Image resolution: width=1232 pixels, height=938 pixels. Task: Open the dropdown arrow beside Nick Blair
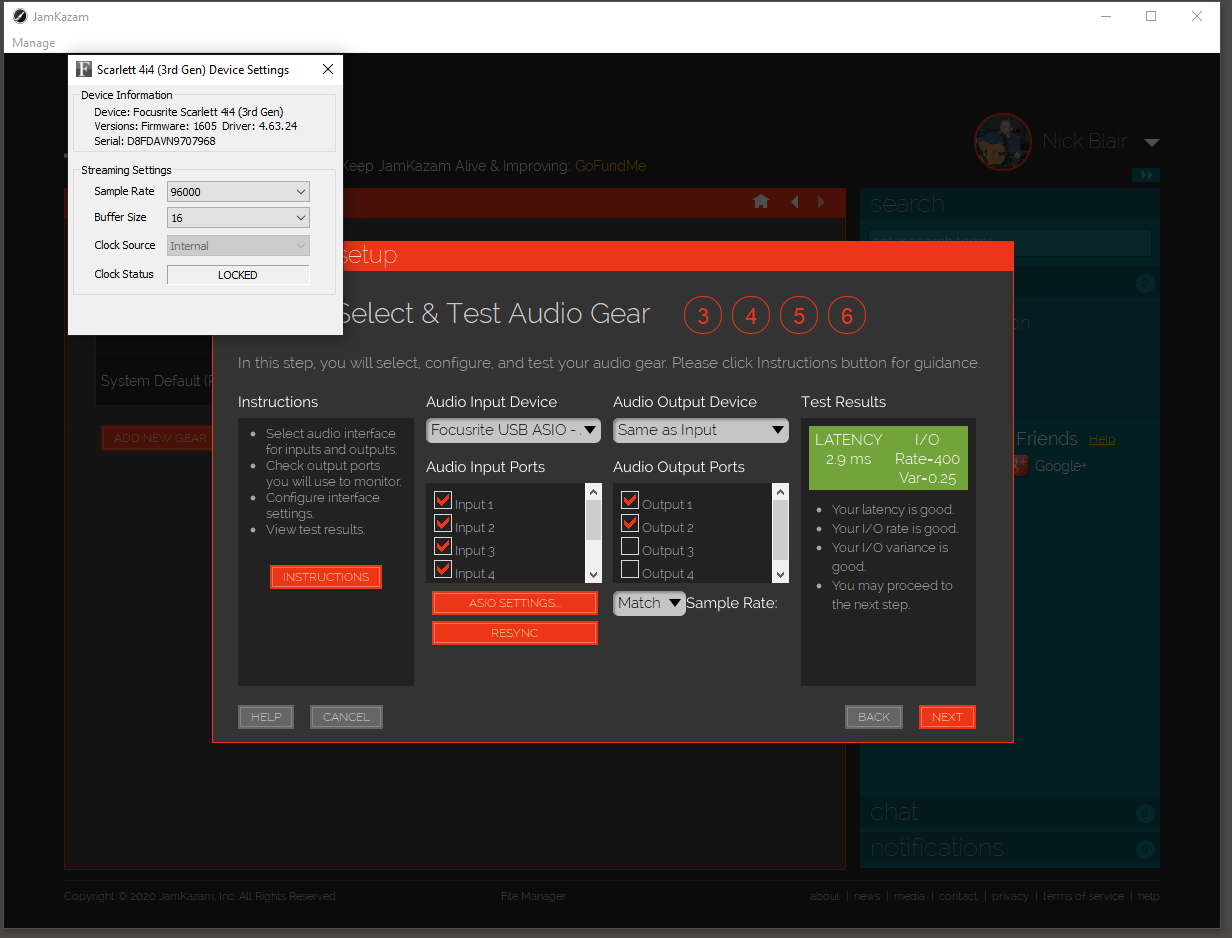point(1152,143)
